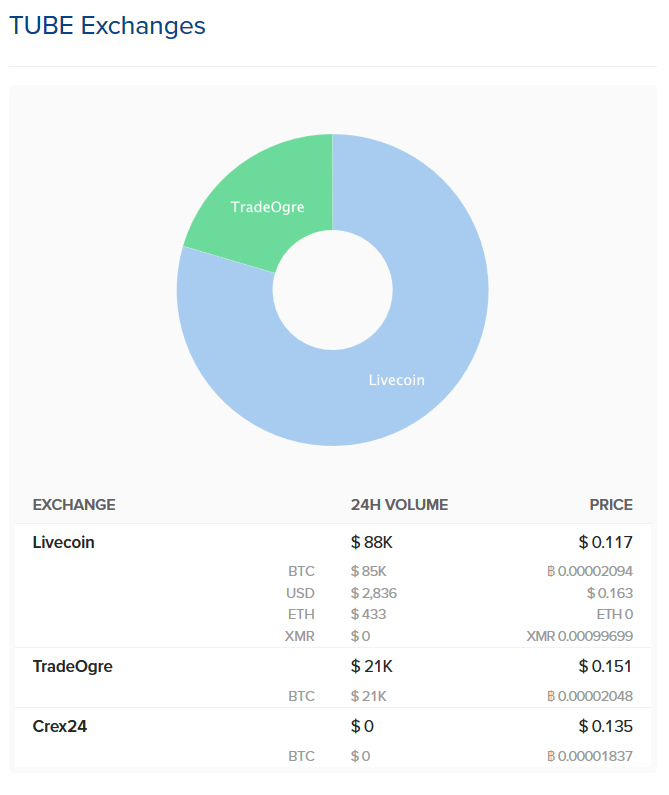Image resolution: width=669 pixels, height=795 pixels.
Task: Click Crex24 price $ 0.135
Action: 606,726
